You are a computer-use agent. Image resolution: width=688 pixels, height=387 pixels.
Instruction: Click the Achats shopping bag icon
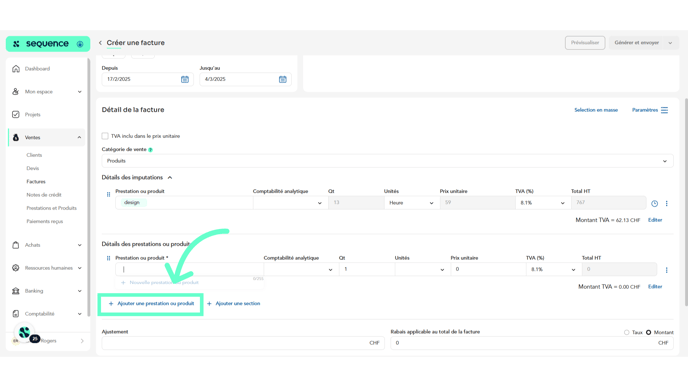pyautogui.click(x=16, y=245)
